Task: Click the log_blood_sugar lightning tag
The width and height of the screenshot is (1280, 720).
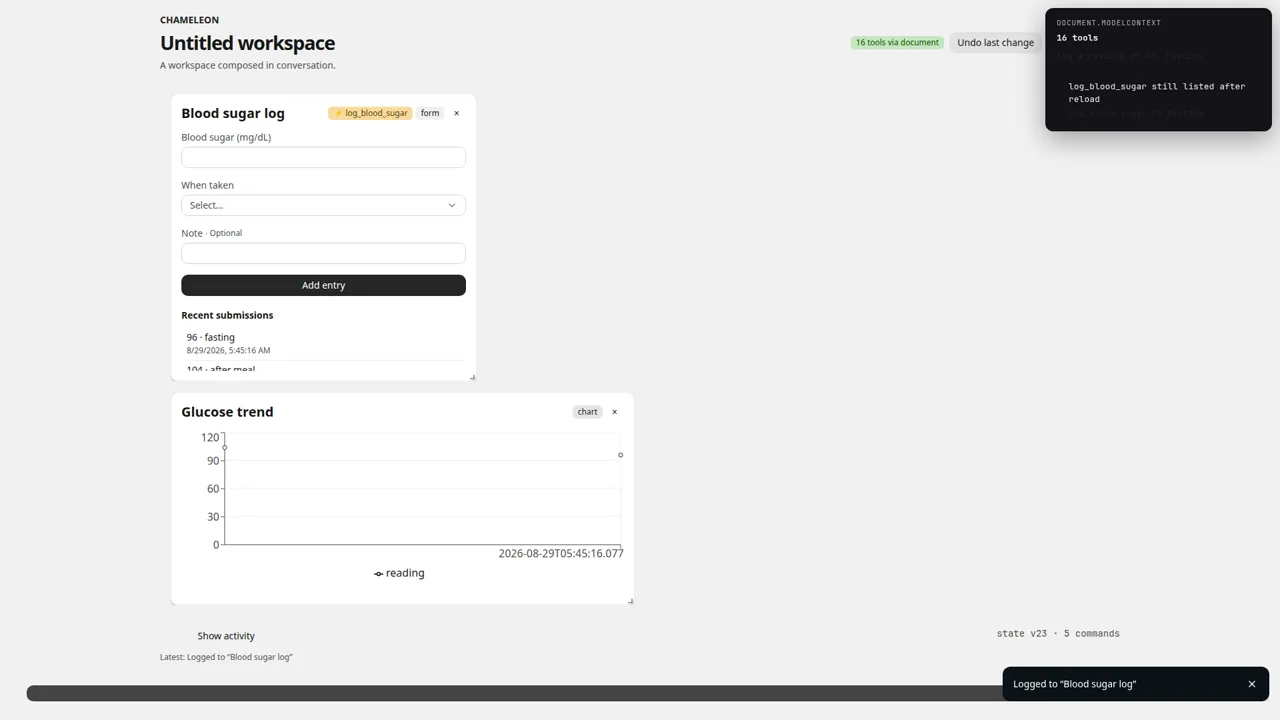Action: [370, 113]
